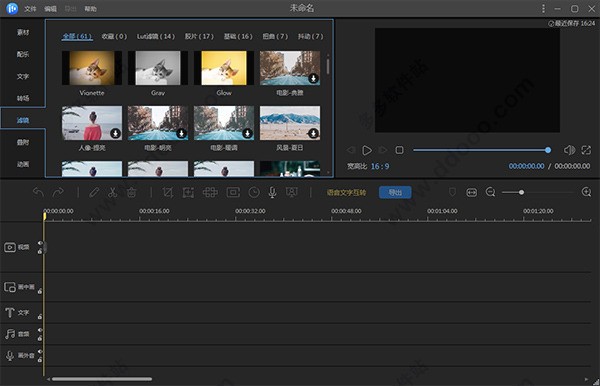This screenshot has height=386, width=600.
Task: Adjust the timeline zoom slider handle
Action: [521, 192]
